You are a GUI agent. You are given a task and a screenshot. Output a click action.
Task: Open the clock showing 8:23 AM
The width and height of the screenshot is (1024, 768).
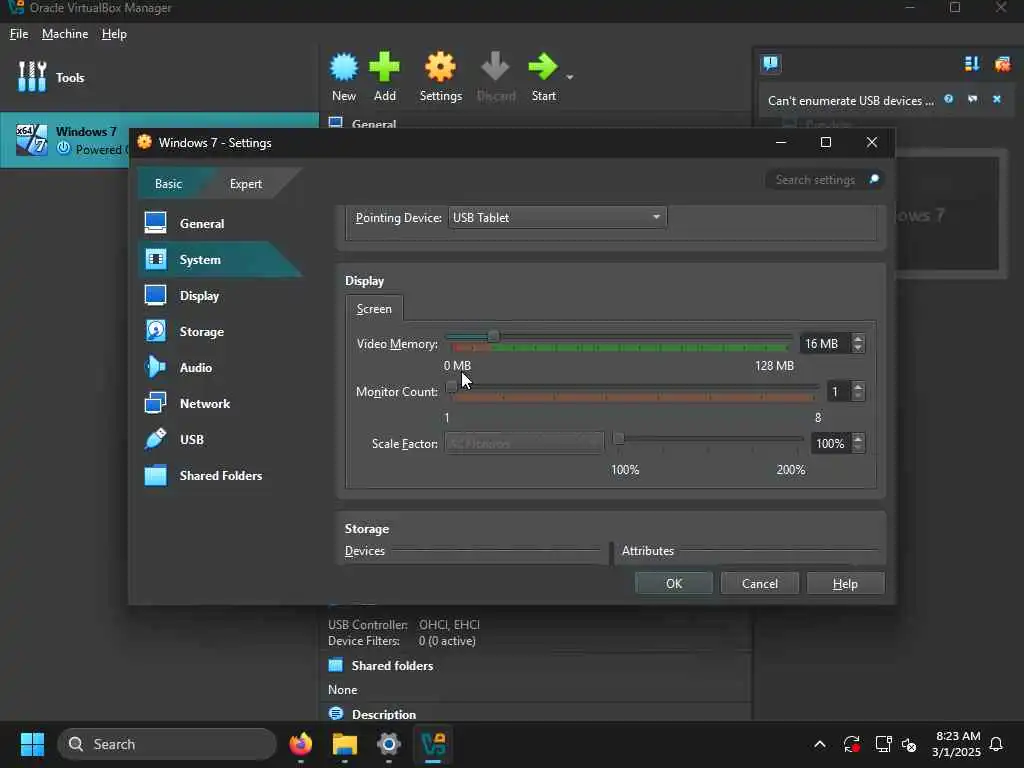point(956,744)
